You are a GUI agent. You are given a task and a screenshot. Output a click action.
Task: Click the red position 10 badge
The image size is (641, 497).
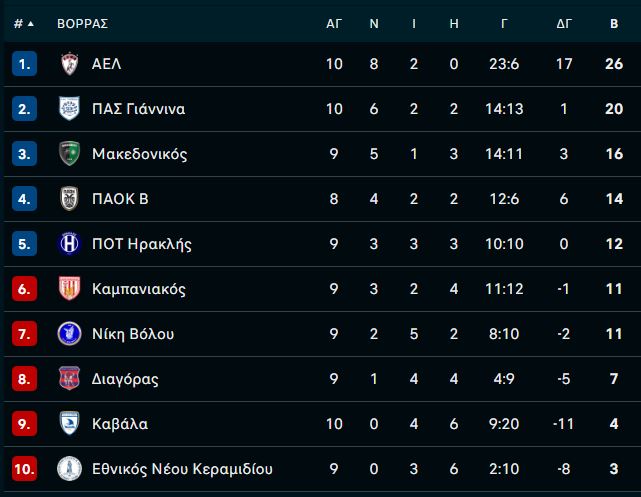pyautogui.click(x=25, y=468)
